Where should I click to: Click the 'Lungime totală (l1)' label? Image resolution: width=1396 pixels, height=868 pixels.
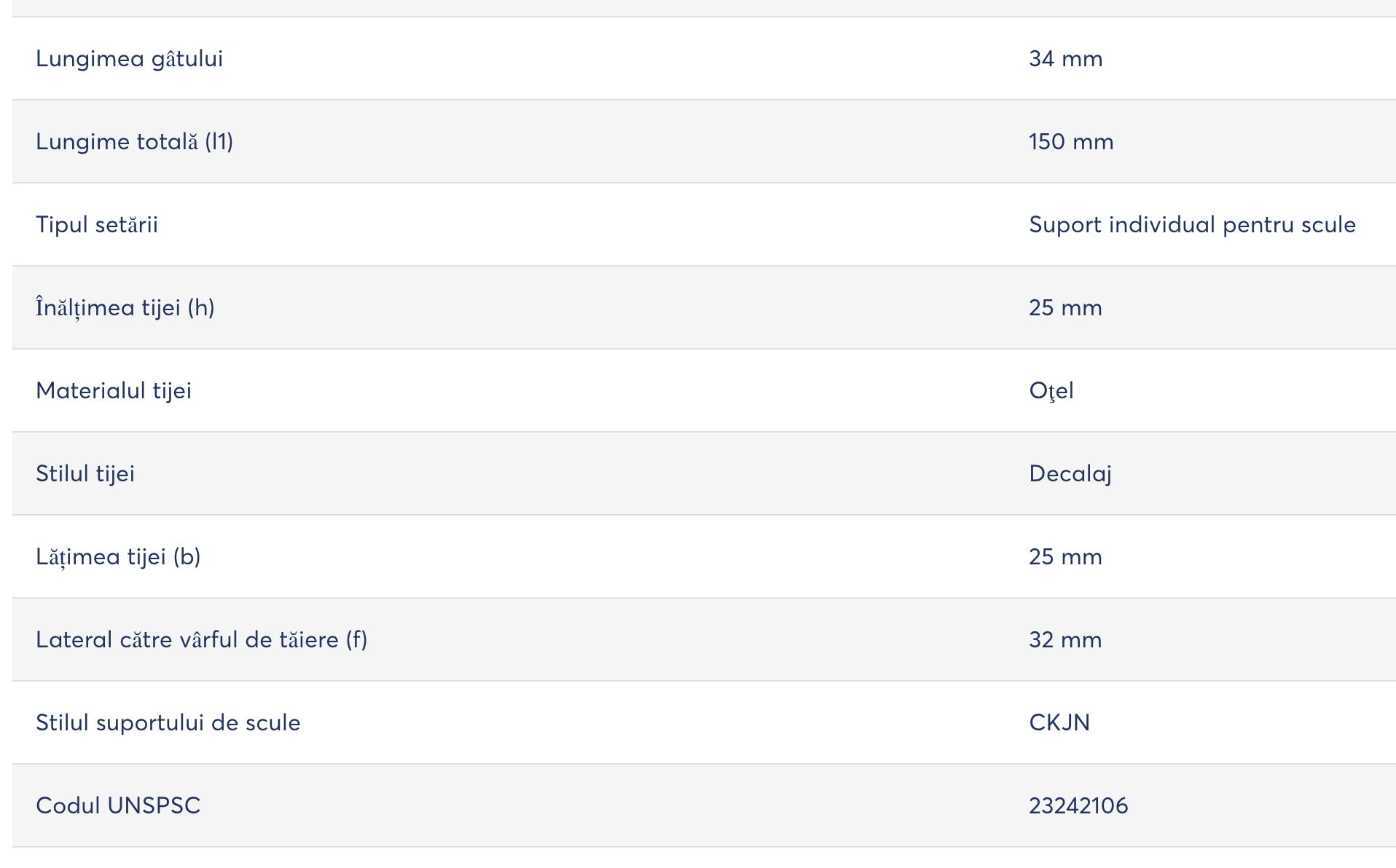click(x=134, y=141)
